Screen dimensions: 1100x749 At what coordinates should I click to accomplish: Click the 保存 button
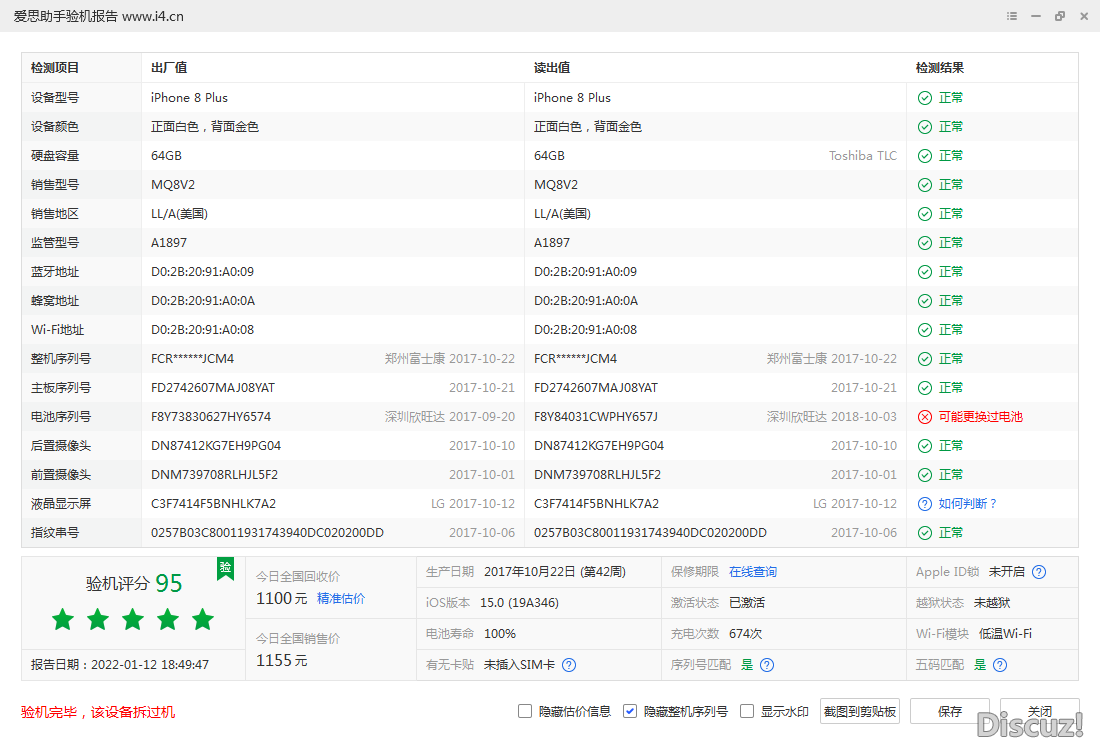[x=949, y=711]
